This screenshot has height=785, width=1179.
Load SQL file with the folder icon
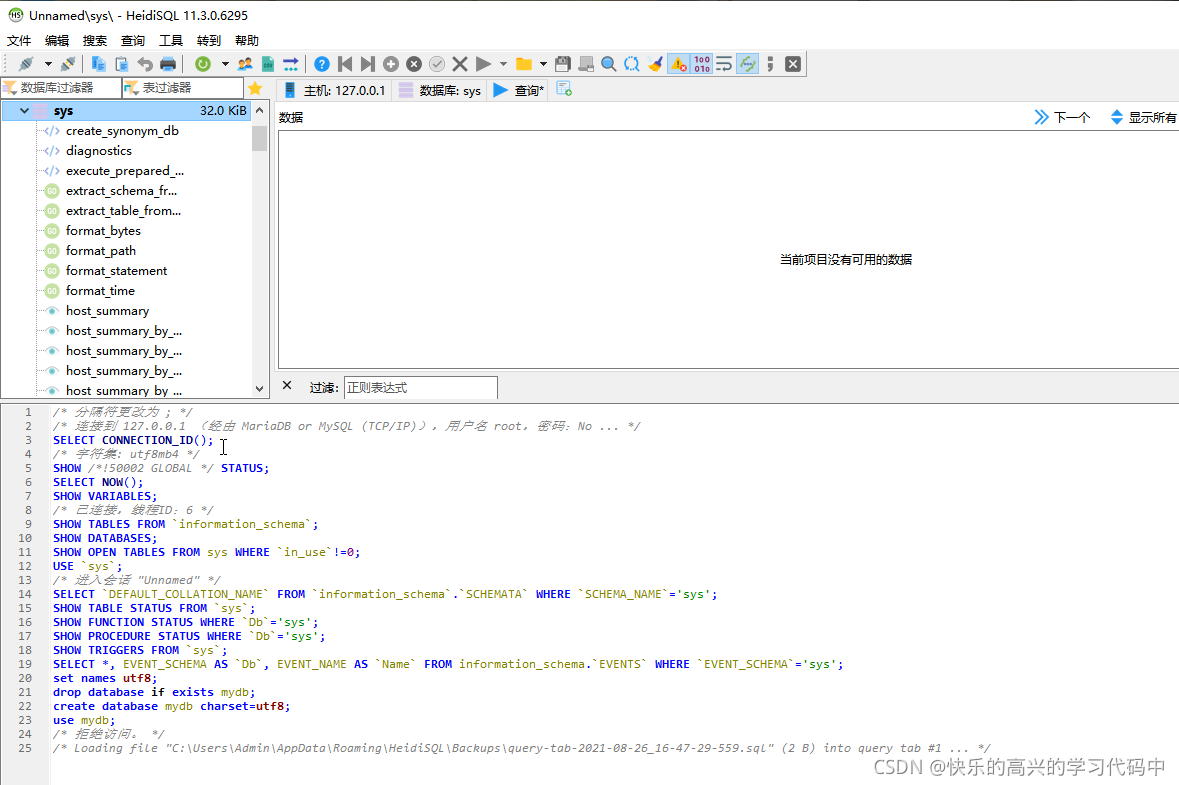coord(524,64)
